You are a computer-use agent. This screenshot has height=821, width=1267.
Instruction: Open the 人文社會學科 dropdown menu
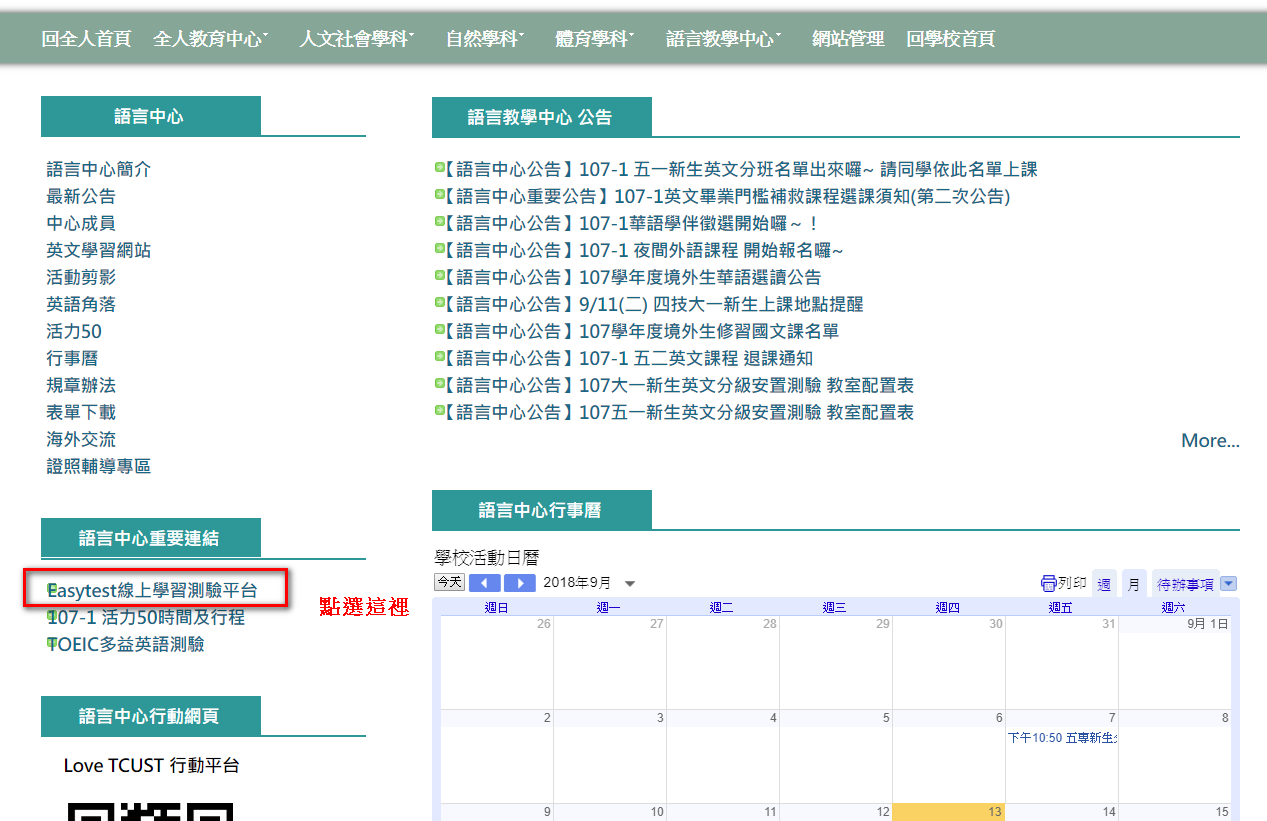(x=357, y=39)
